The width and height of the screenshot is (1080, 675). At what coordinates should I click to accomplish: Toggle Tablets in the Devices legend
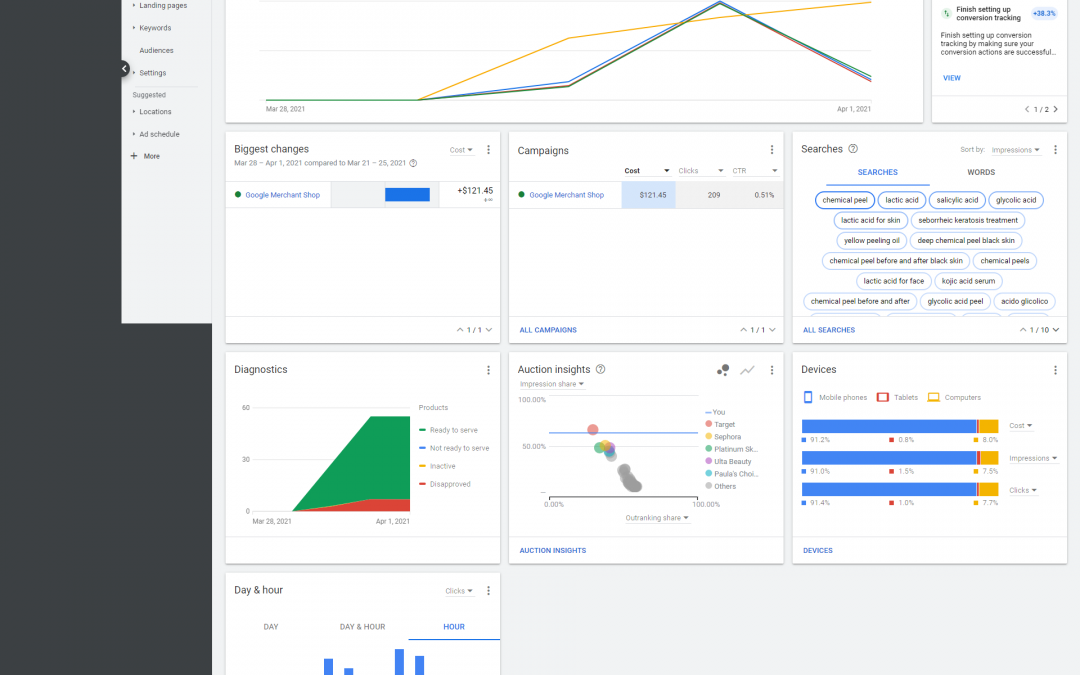(x=895, y=397)
